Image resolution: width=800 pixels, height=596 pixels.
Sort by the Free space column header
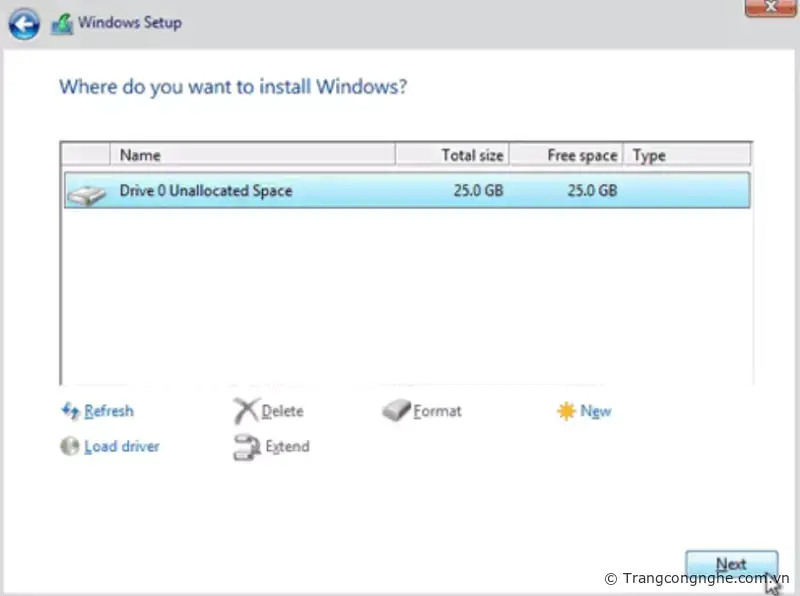point(567,155)
